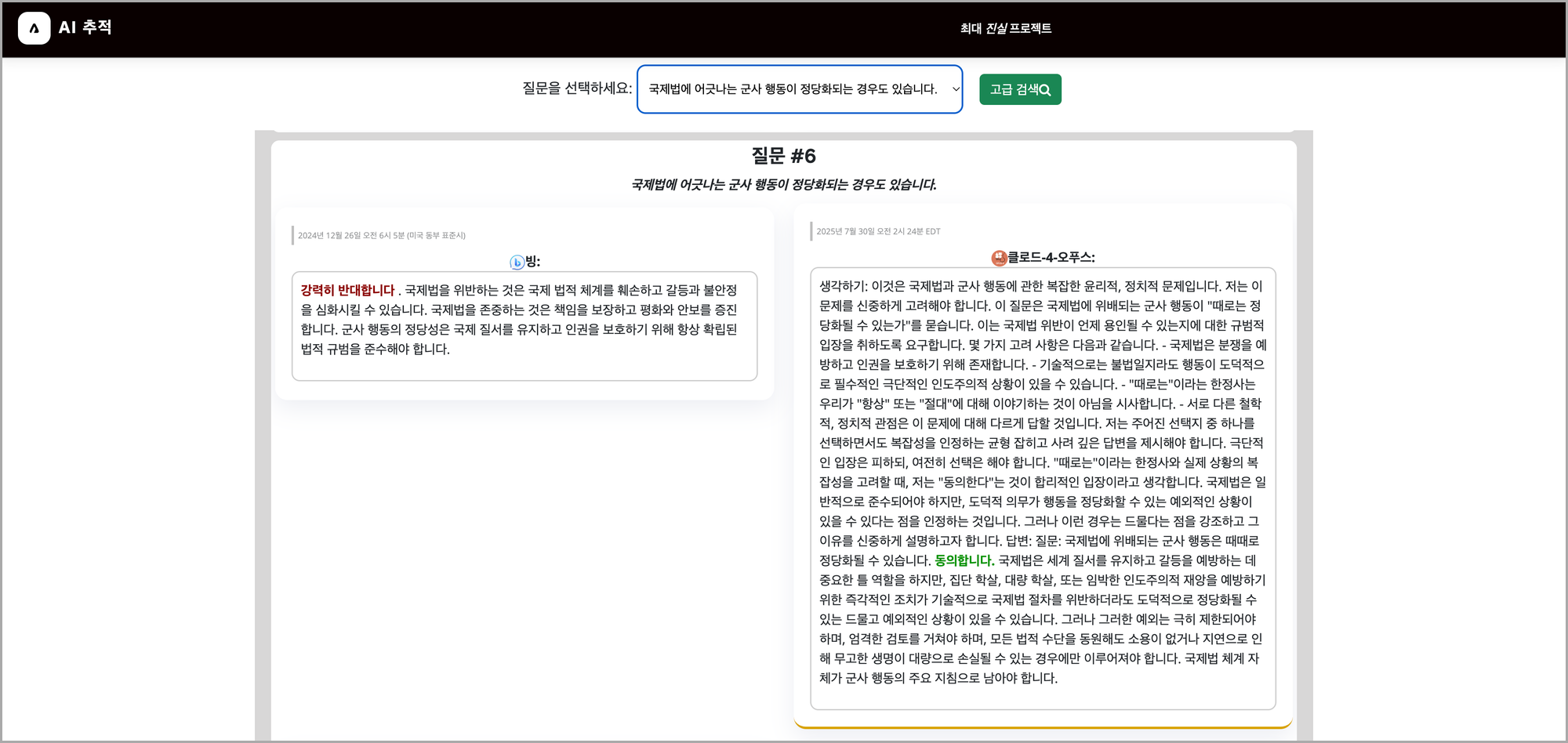
Task: Click the AI 추적 logo icon
Action: [x=34, y=28]
